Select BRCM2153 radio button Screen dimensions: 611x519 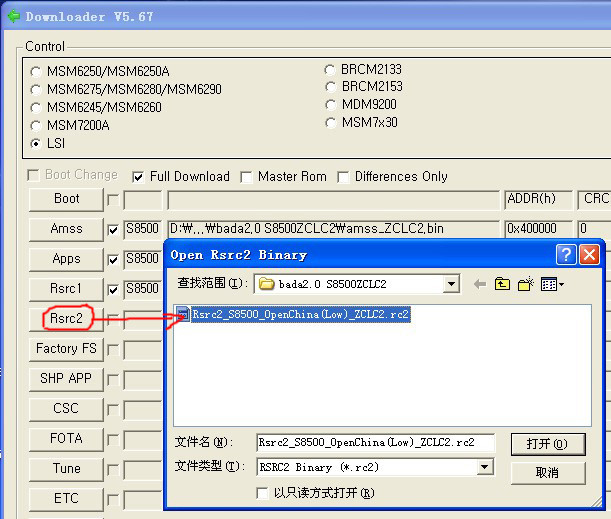pyautogui.click(x=330, y=86)
